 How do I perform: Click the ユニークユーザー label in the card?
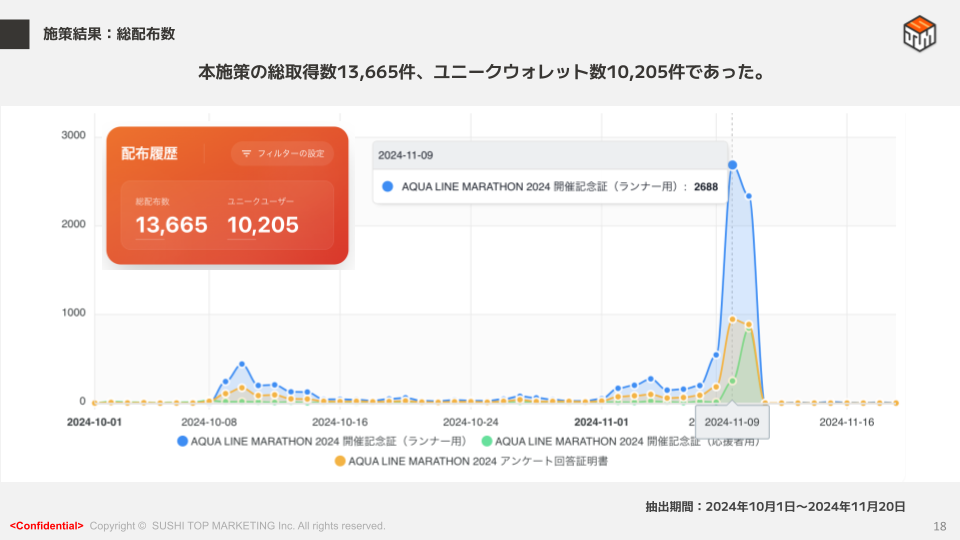click(260, 201)
